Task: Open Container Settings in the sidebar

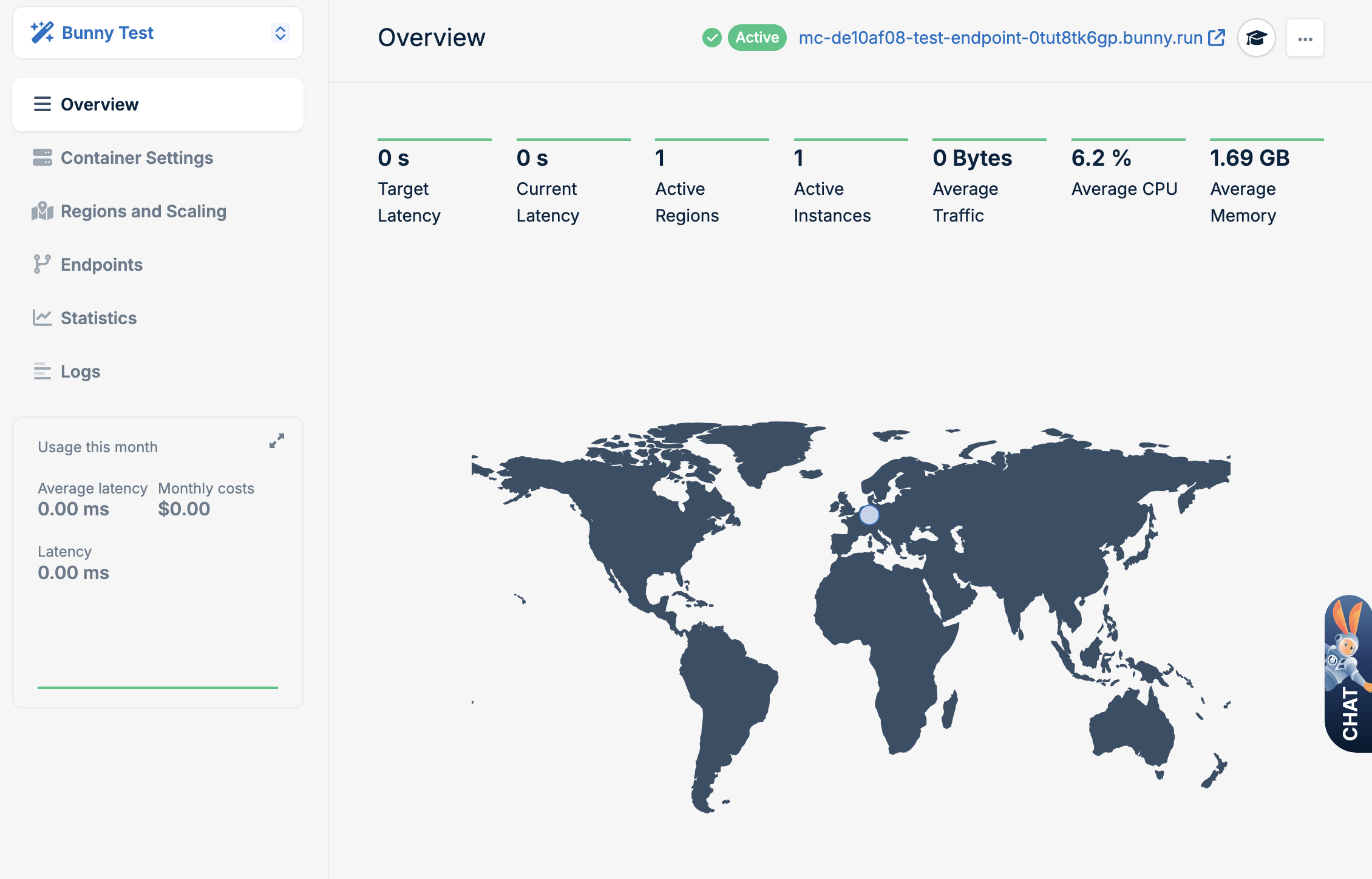Action: pos(137,158)
